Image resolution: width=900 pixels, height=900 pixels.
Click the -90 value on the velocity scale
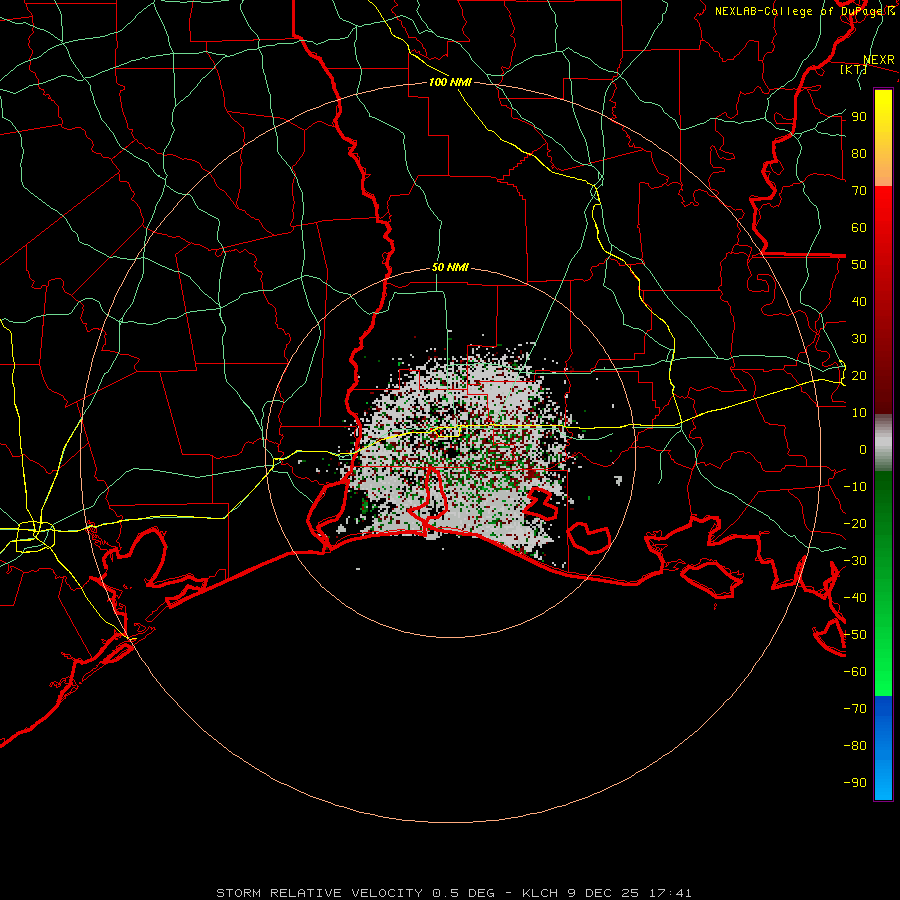click(x=855, y=783)
